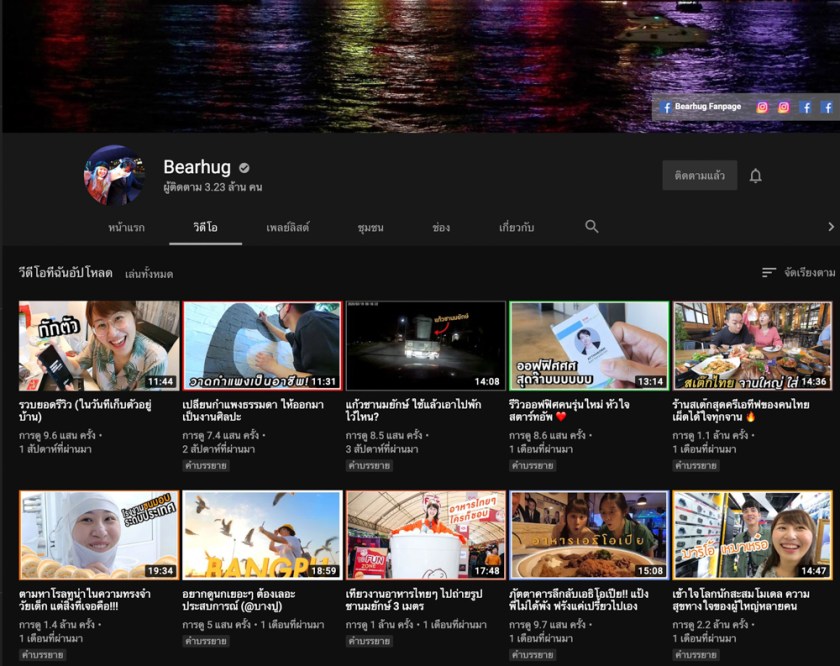The width and height of the screenshot is (840, 666).
Task: Open the channel search magnifier icon
Action: point(592,227)
